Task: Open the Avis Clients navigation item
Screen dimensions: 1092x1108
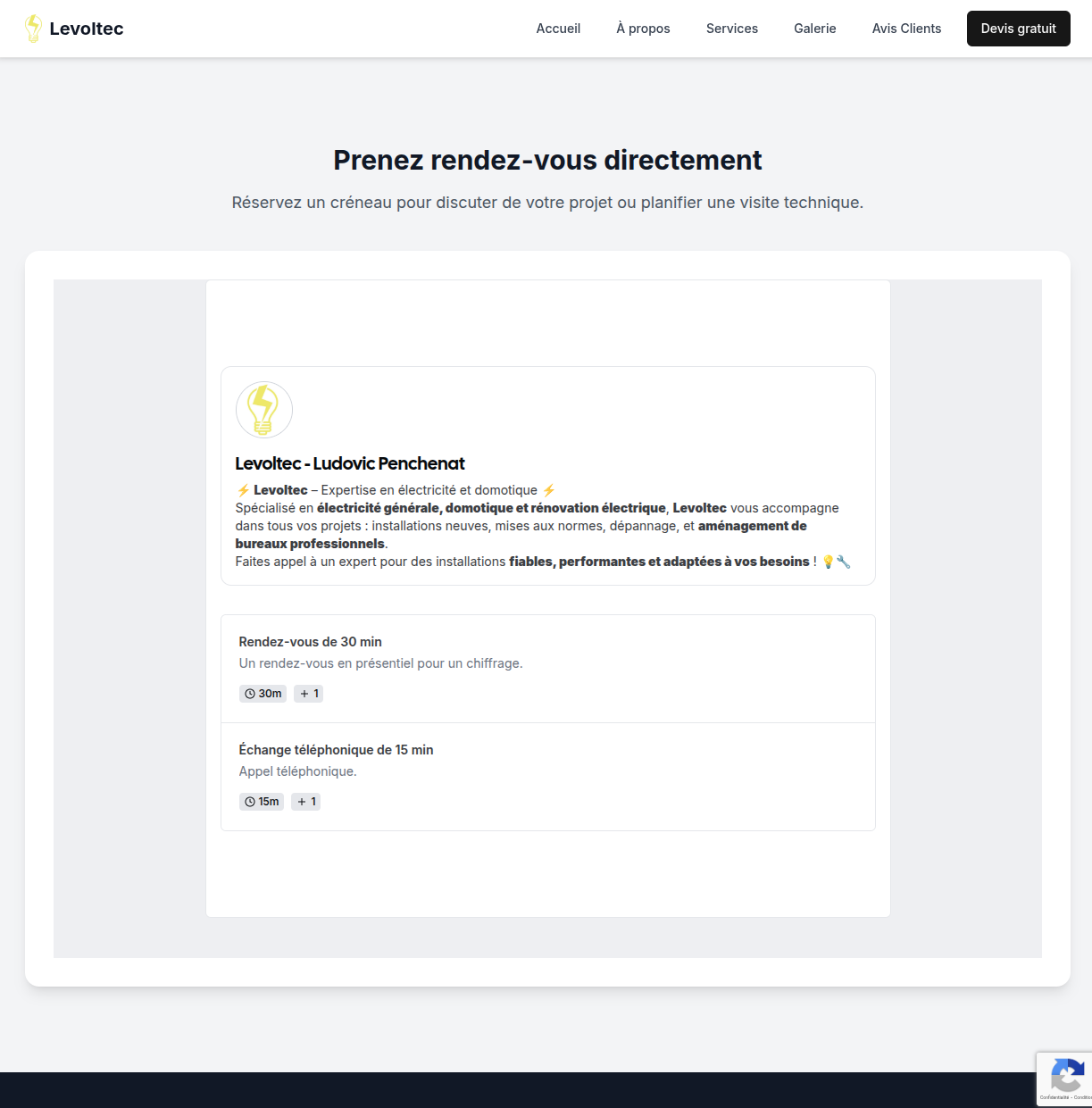Action: pyautogui.click(x=906, y=28)
